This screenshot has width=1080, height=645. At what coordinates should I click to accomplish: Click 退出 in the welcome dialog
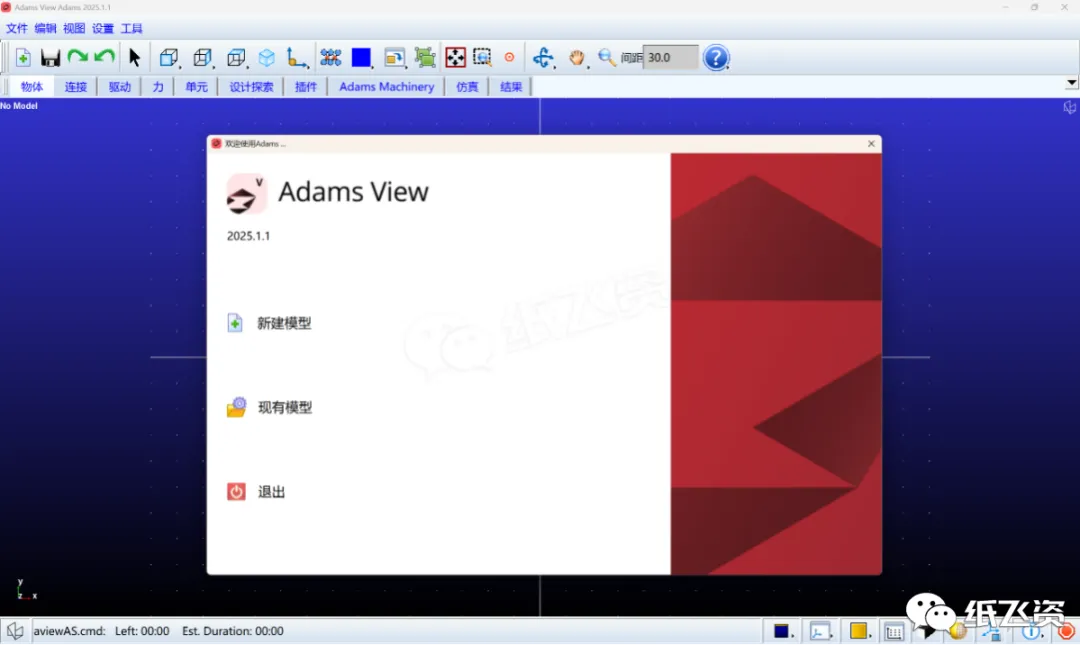[271, 492]
